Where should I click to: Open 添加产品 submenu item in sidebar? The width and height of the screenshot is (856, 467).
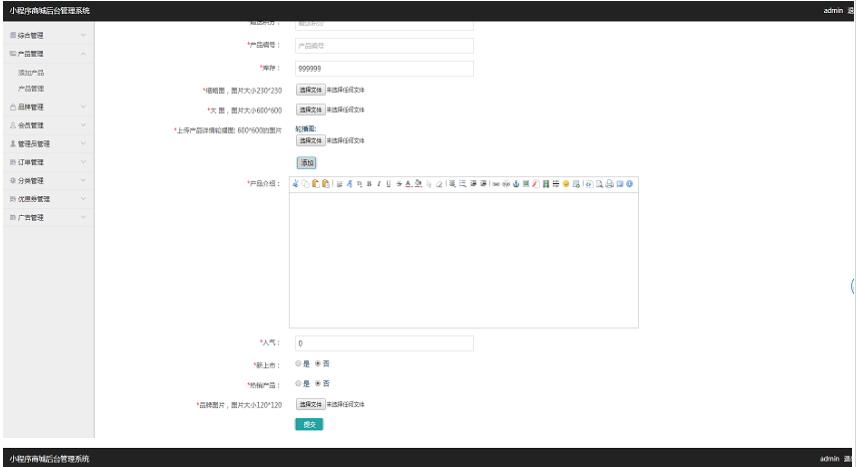(x=31, y=73)
